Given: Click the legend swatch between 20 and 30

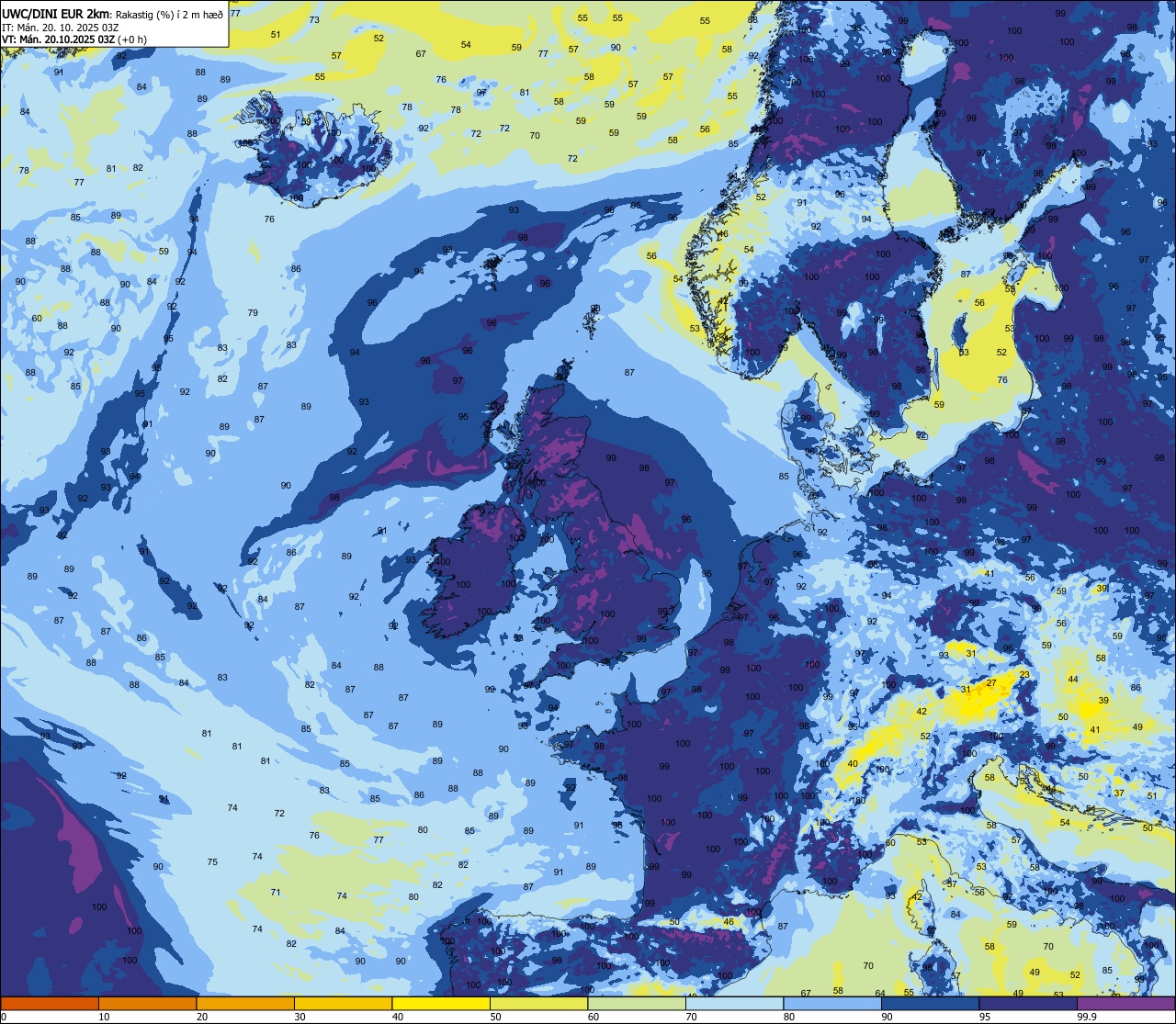Looking at the screenshot, I should [245, 1004].
